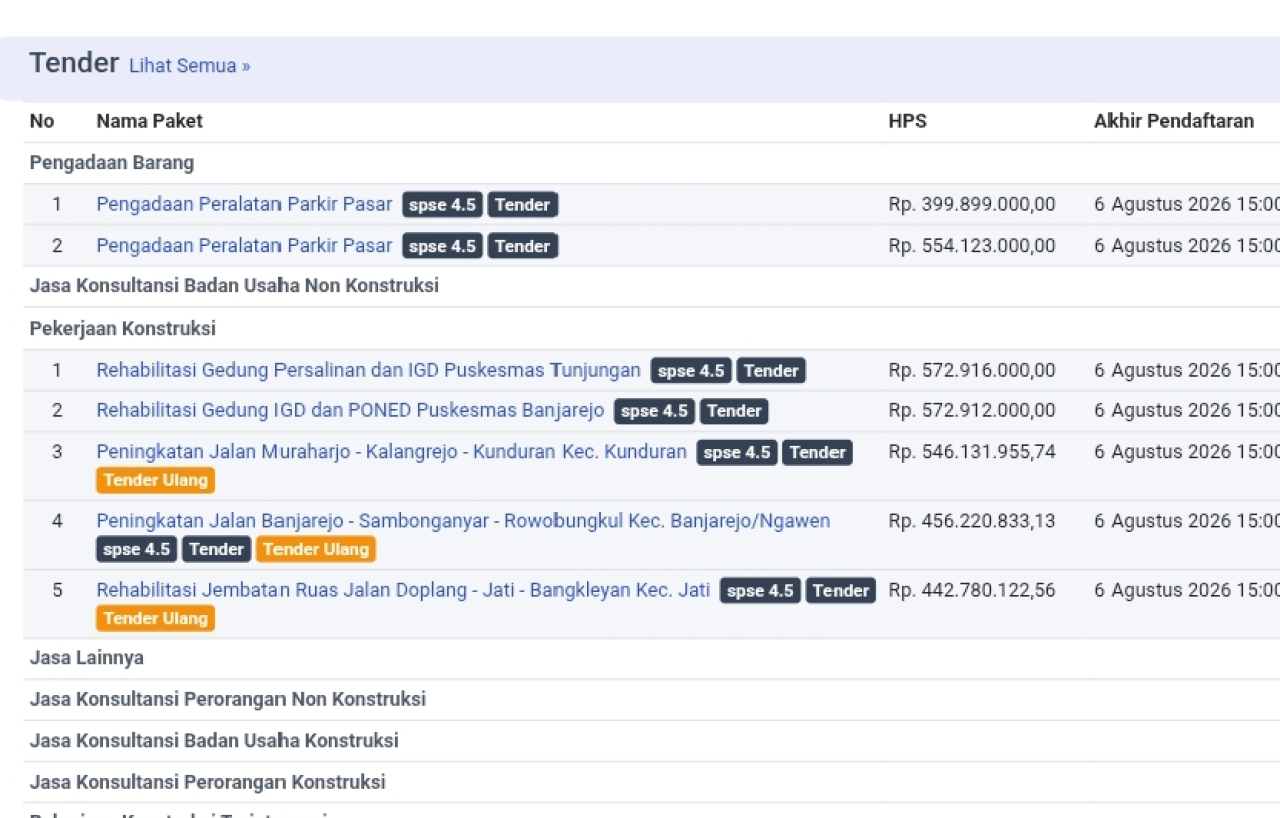Click HPS value Rp. 572.916.000,00
The height and width of the screenshot is (818, 1280).
tap(971, 370)
